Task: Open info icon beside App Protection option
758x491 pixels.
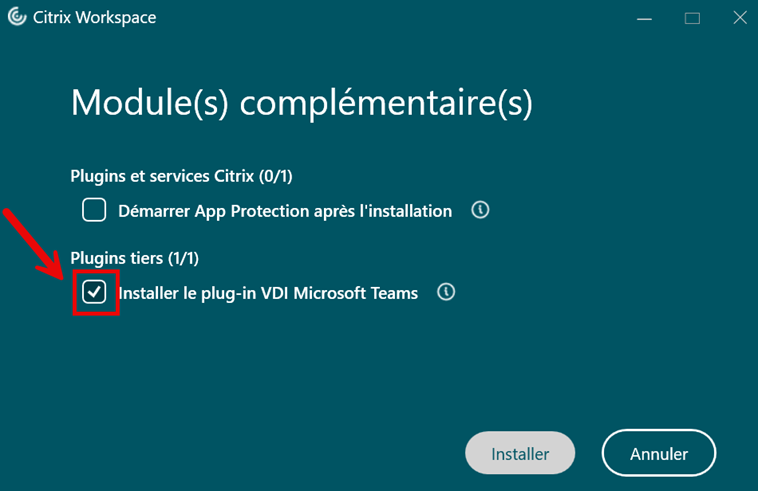Action: 480,210
